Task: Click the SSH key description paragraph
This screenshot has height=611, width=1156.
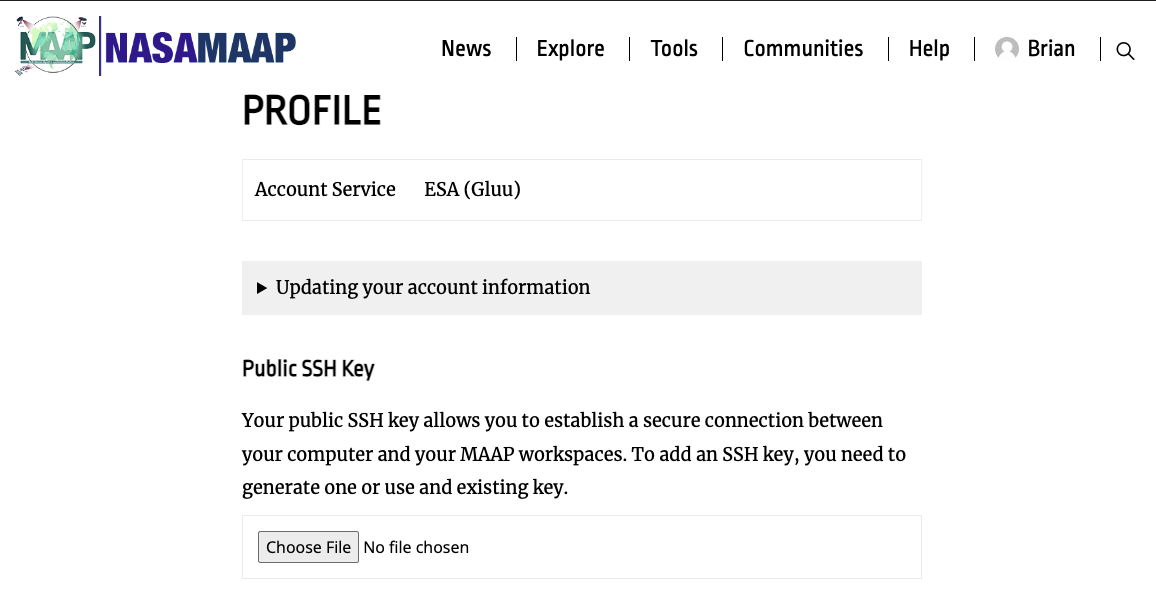Action: point(573,453)
